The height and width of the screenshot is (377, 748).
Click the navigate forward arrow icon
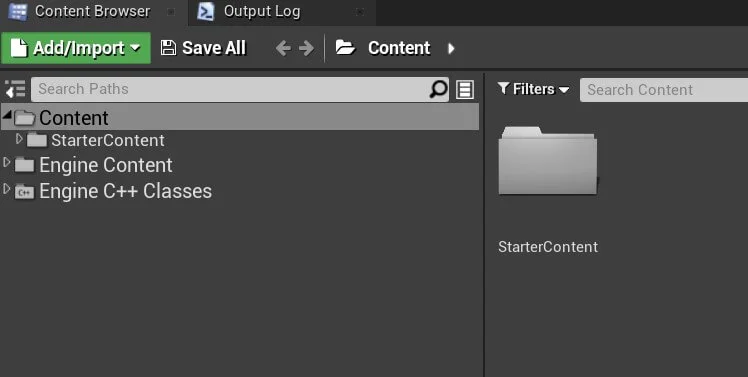coord(306,48)
